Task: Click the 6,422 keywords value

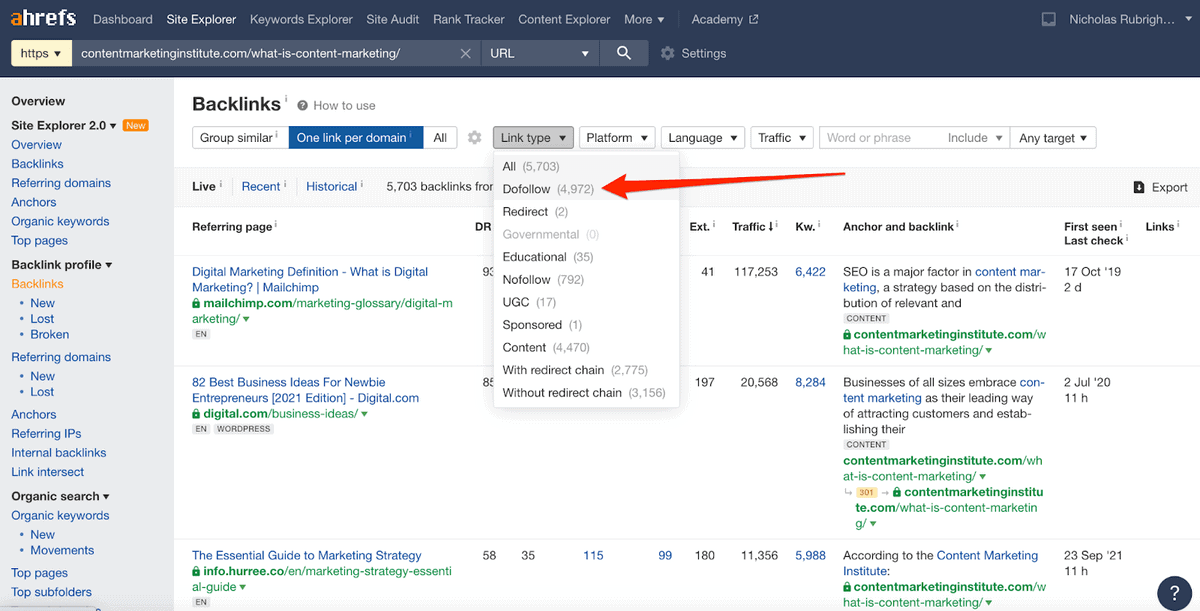Action: (x=810, y=272)
